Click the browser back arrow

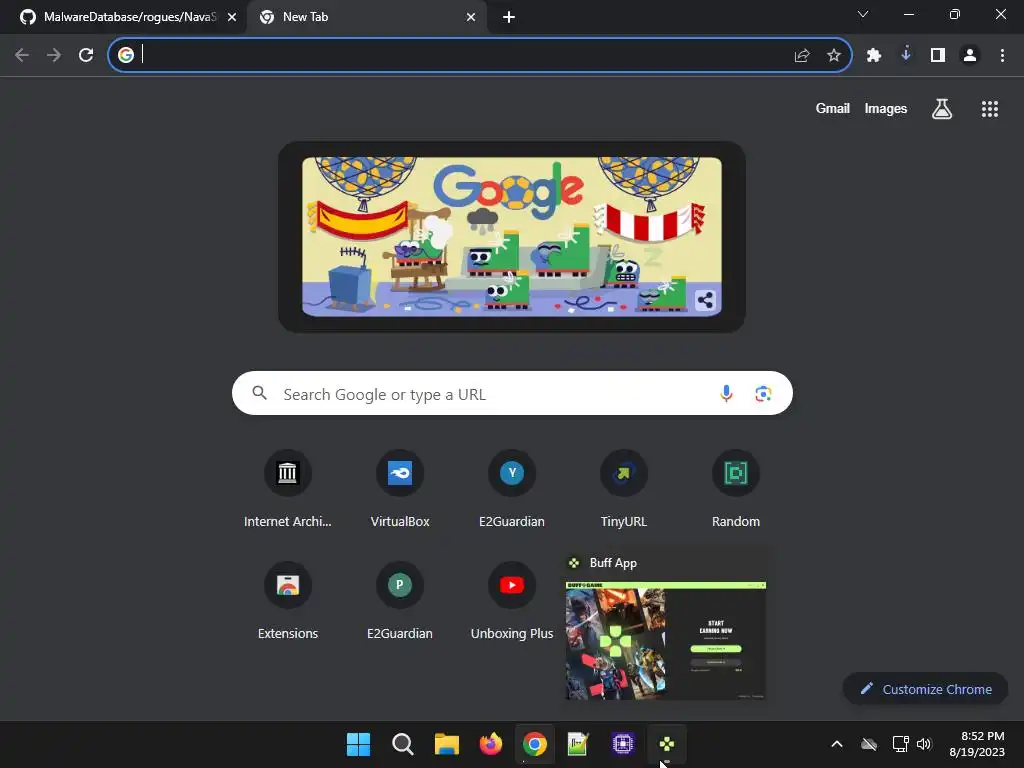[x=22, y=56]
